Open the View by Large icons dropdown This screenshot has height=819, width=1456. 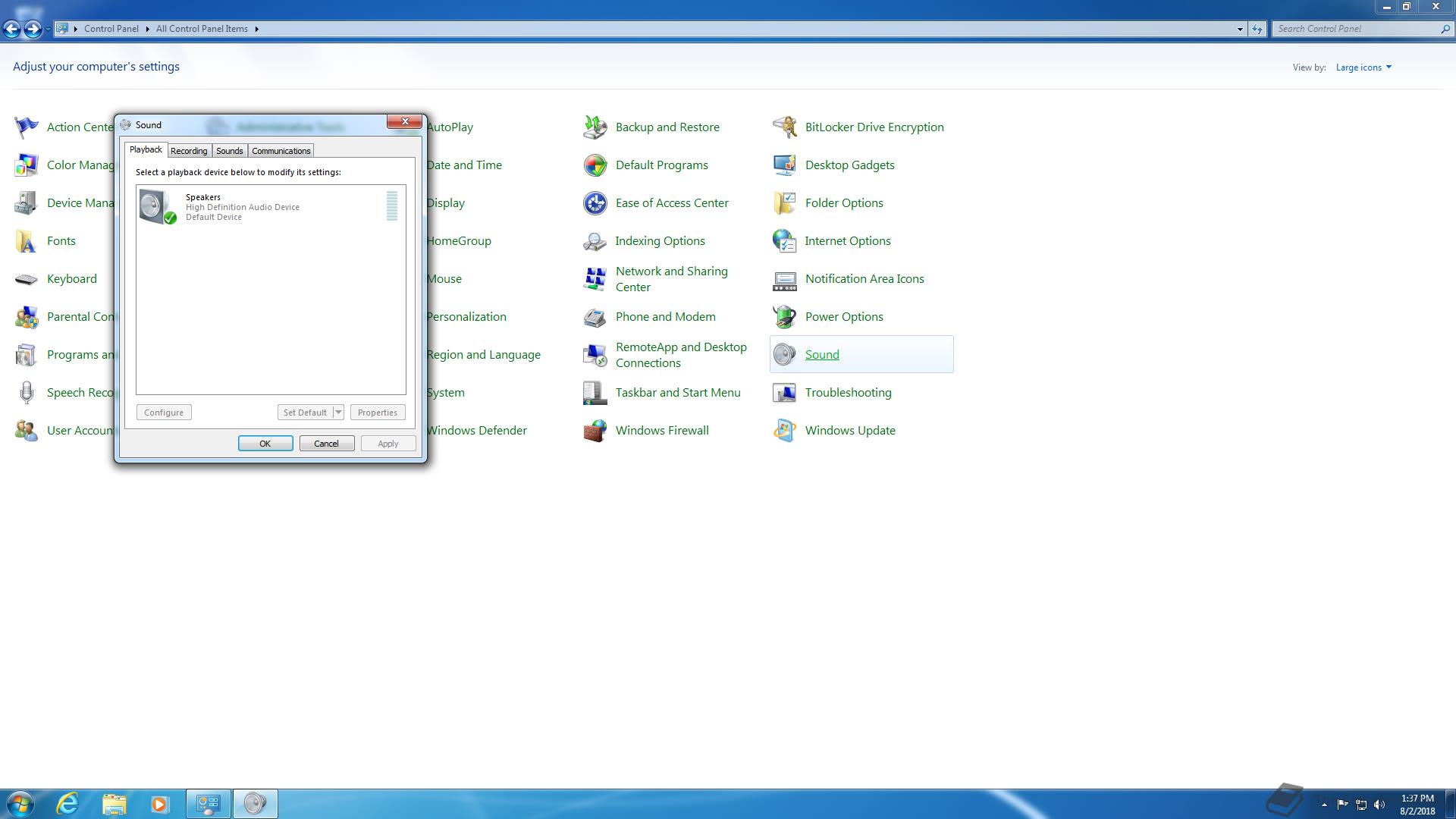pos(1363,67)
